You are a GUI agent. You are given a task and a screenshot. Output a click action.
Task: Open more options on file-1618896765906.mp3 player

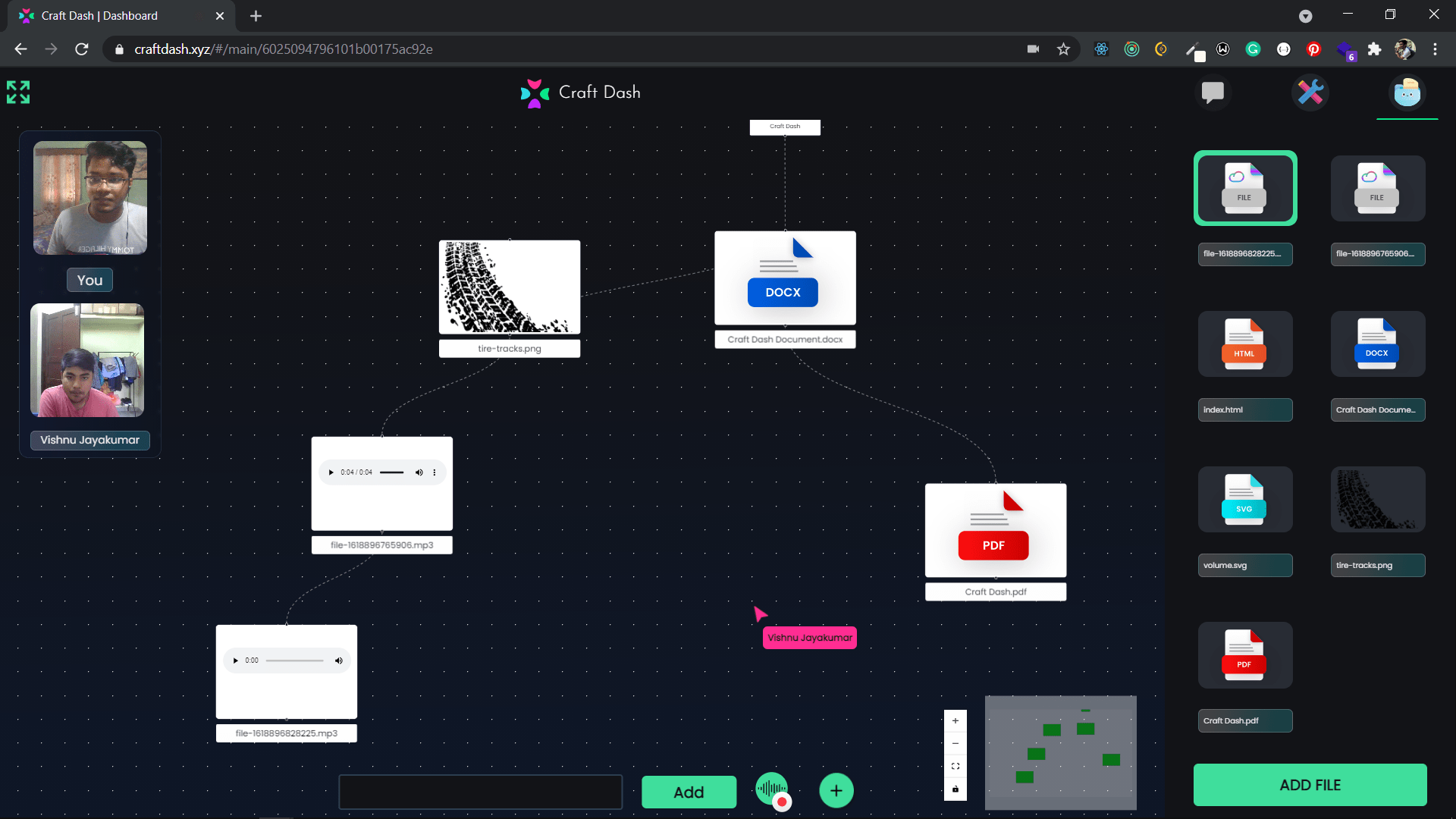(435, 472)
